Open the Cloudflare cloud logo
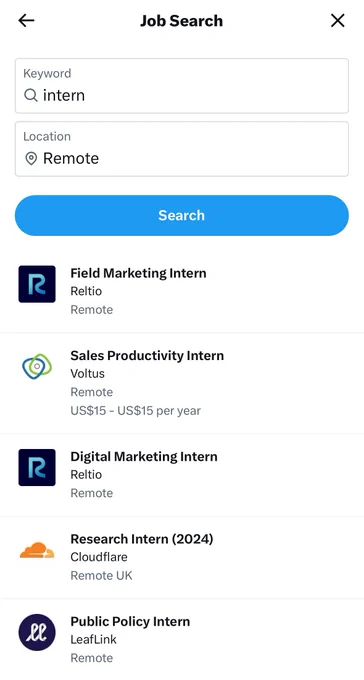The height and width of the screenshot is (680, 364). point(37,550)
